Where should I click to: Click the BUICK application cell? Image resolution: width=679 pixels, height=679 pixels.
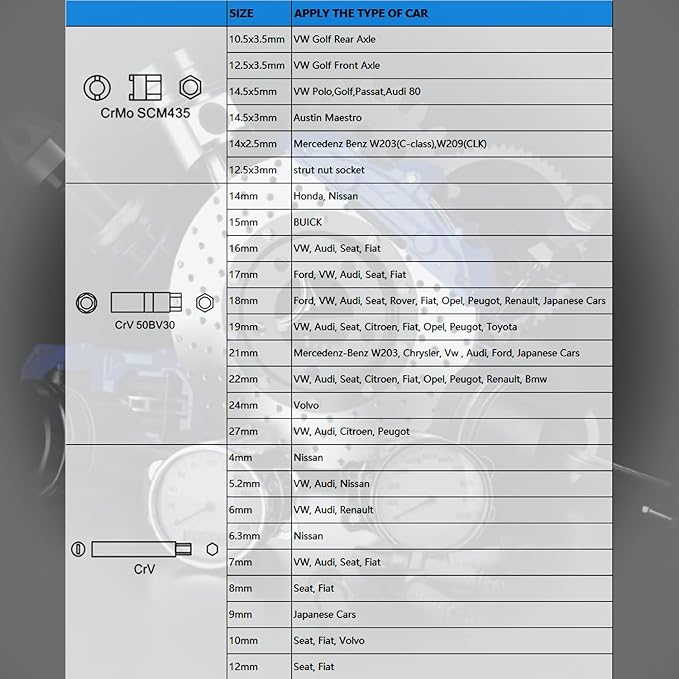pyautogui.click(x=307, y=222)
